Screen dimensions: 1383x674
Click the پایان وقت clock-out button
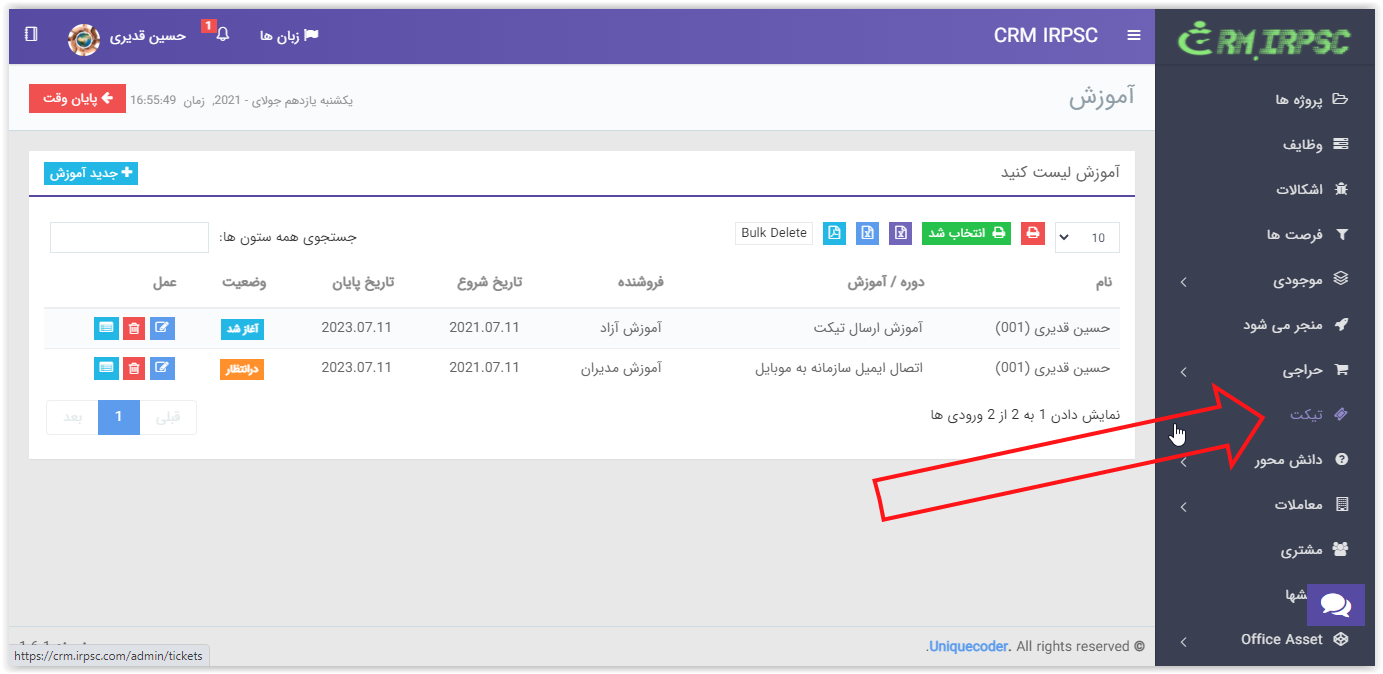point(77,99)
